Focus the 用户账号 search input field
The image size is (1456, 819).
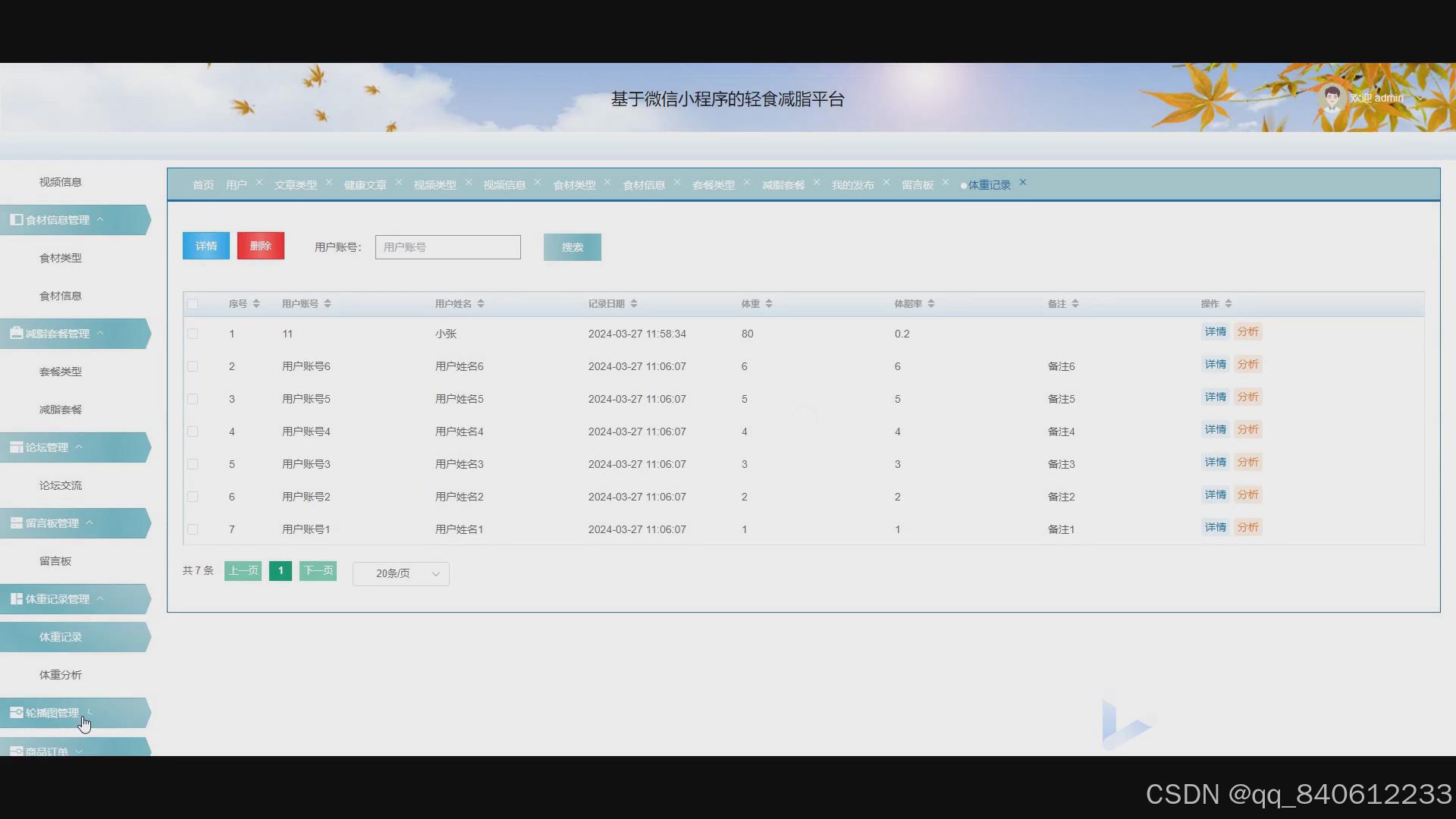[447, 247]
